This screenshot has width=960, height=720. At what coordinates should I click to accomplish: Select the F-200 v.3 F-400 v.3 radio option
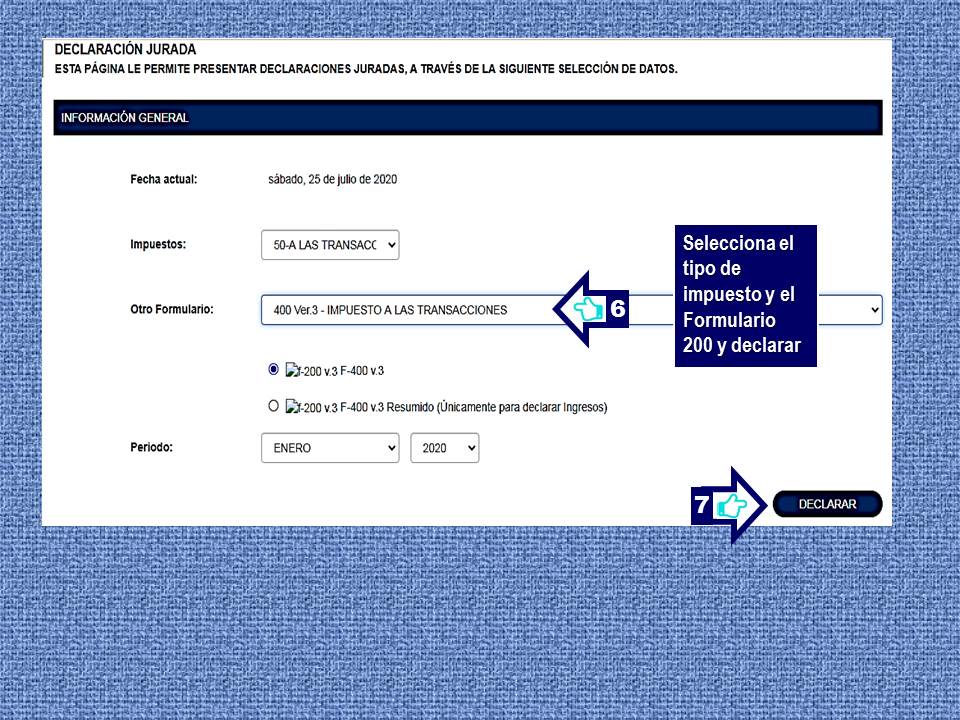click(x=273, y=369)
